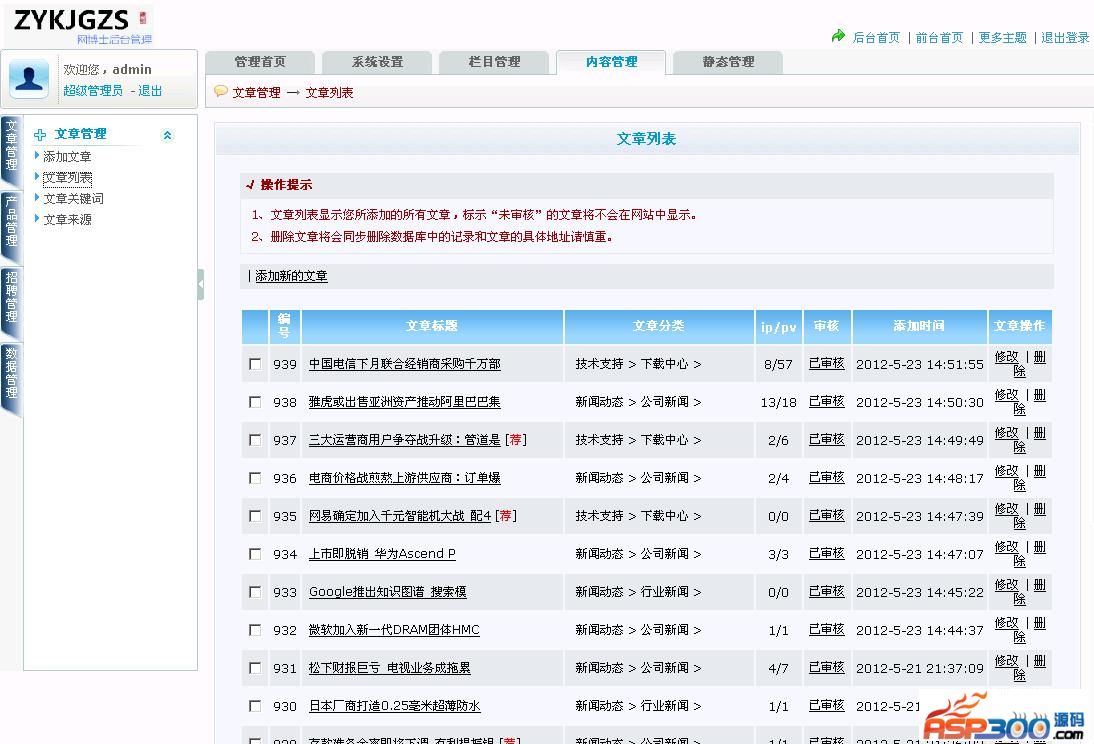1094x744 pixels.
Task: Tick the checkbox of article 931
Action: point(255,668)
